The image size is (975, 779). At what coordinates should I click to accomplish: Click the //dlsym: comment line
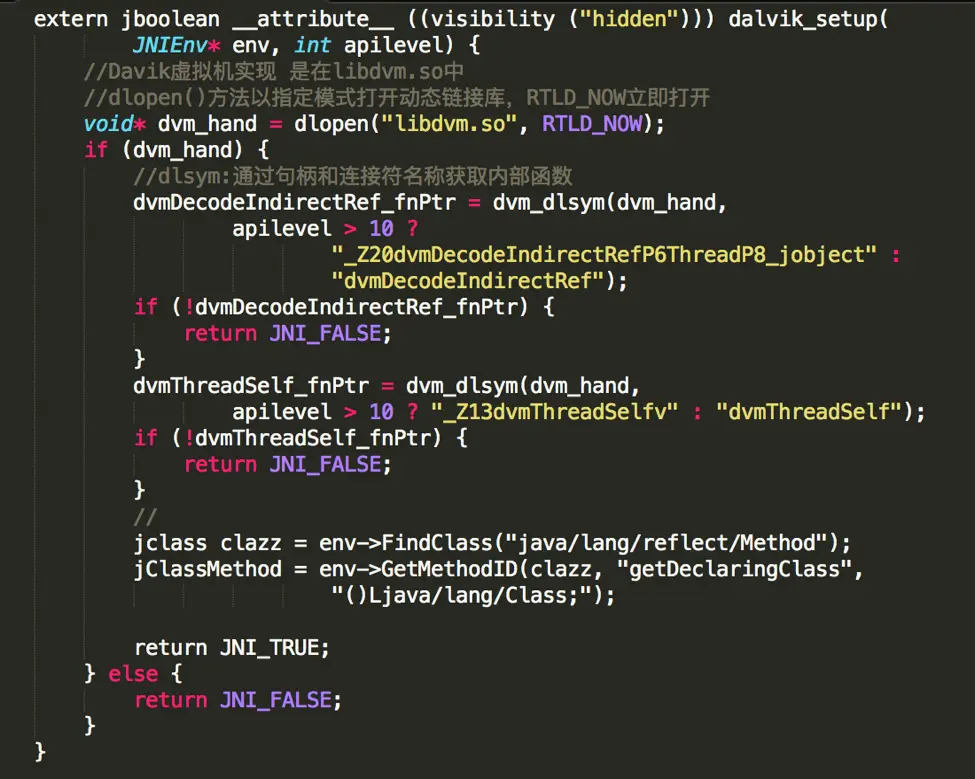pyautogui.click(x=353, y=176)
